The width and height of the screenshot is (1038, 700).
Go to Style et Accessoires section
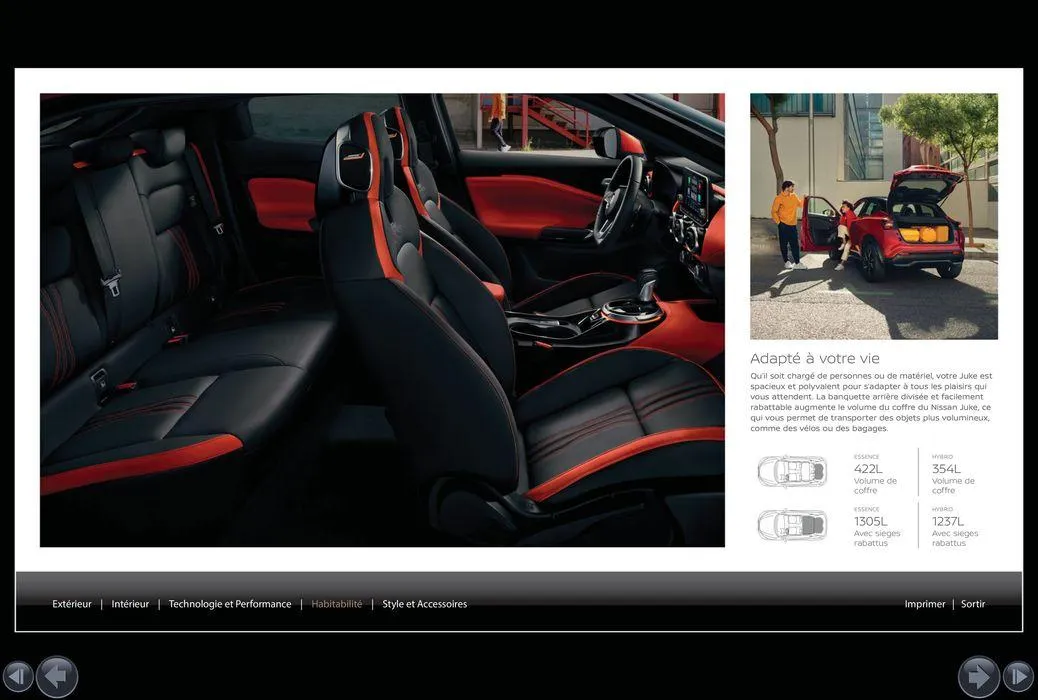(424, 604)
